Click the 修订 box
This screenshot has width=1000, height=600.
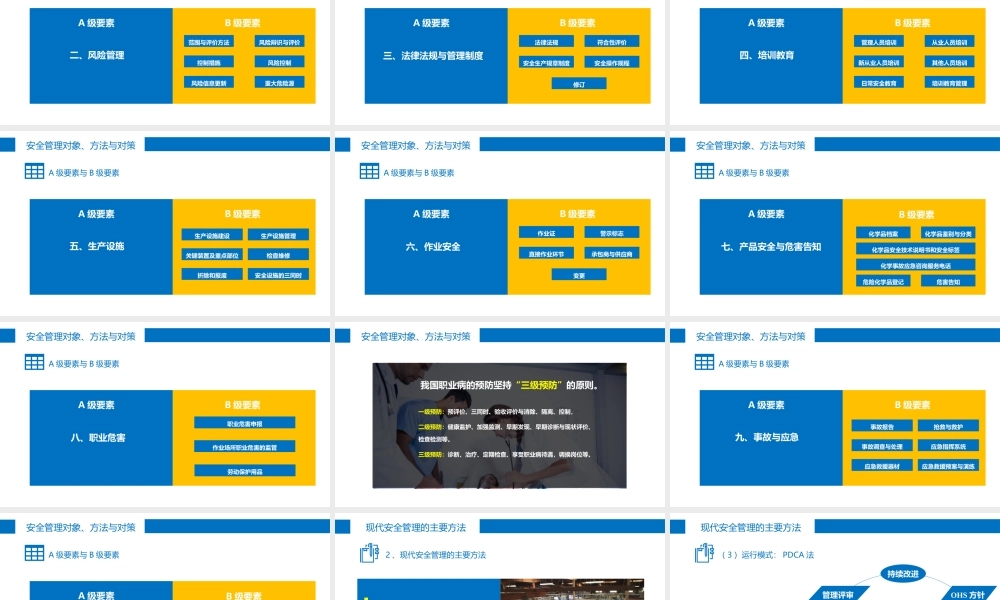click(579, 84)
